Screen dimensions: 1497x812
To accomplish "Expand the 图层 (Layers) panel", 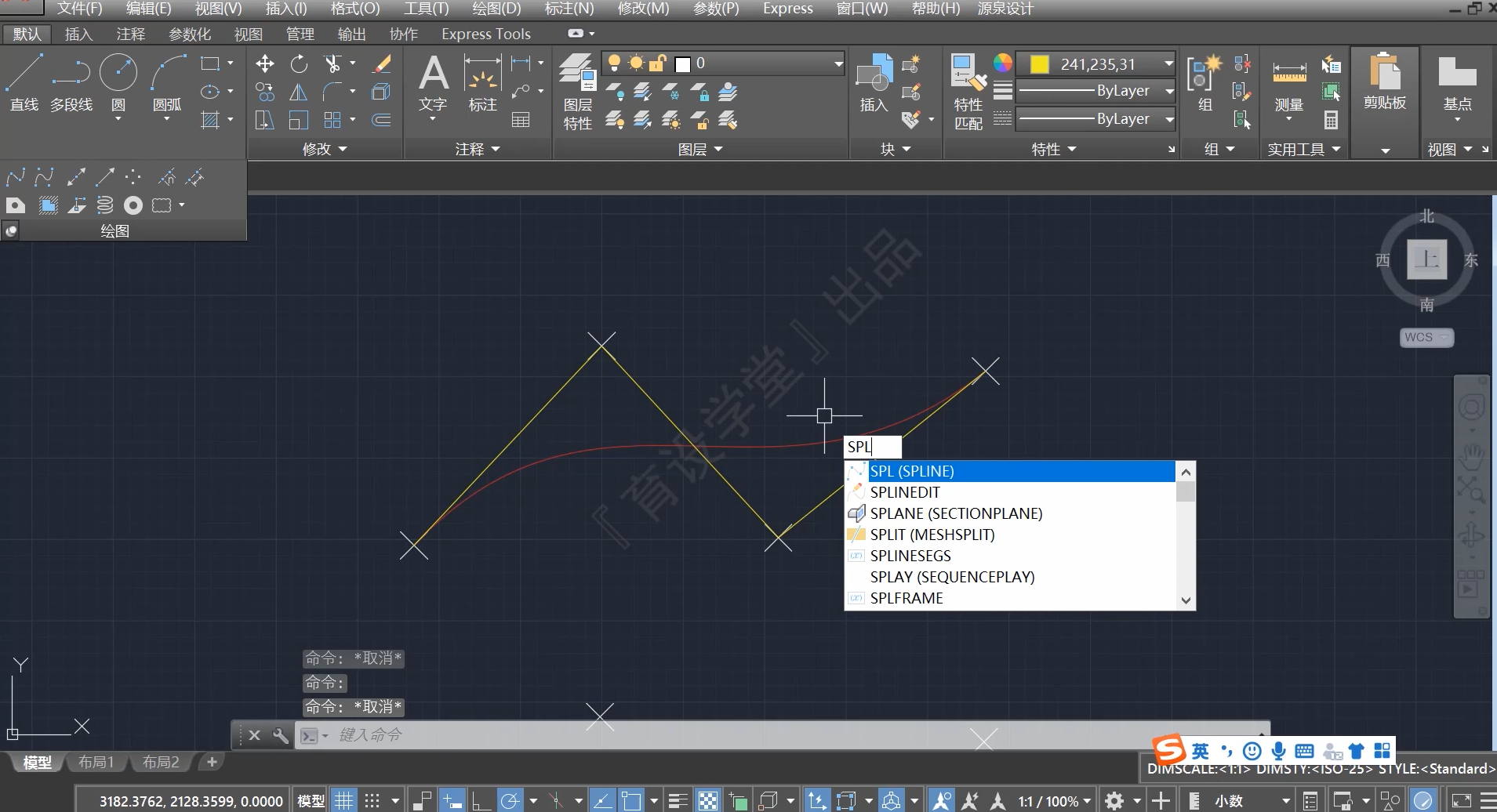I will (x=700, y=149).
